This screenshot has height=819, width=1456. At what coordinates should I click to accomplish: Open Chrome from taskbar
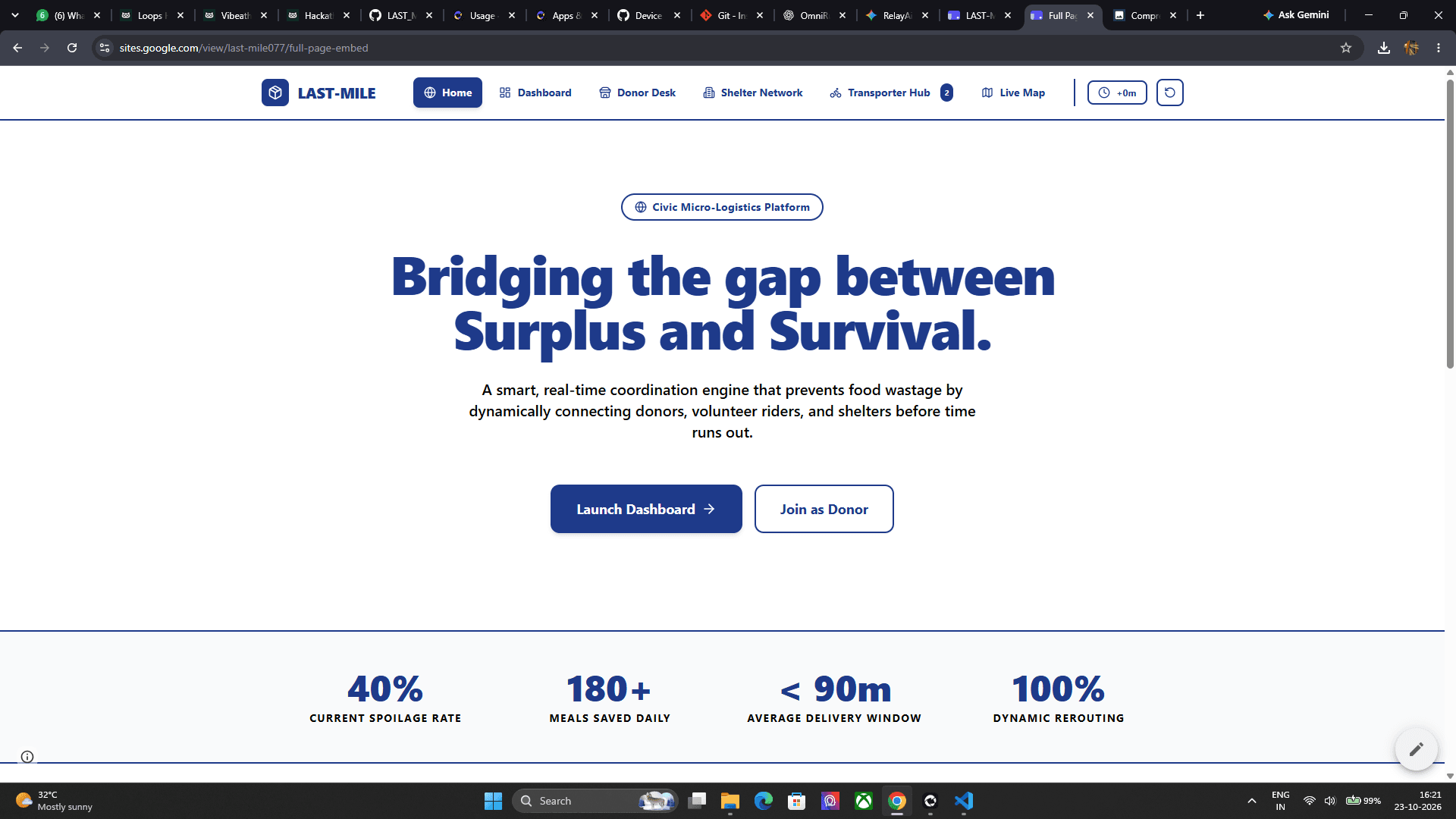tap(897, 801)
